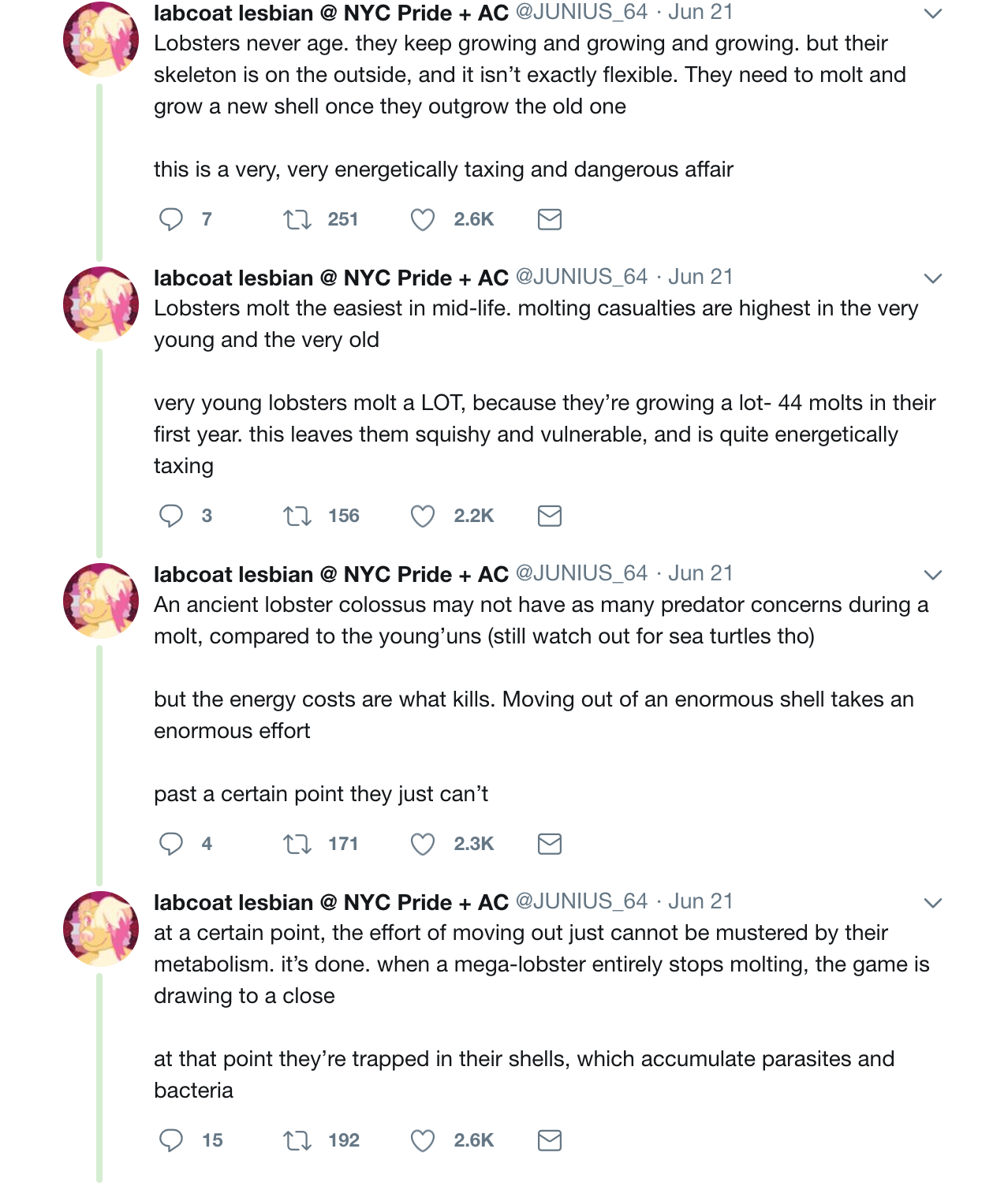The height and width of the screenshot is (1186, 1008).
Task: Reply to the 'molt the easiest in mid-life' tweet
Action: coord(171,516)
